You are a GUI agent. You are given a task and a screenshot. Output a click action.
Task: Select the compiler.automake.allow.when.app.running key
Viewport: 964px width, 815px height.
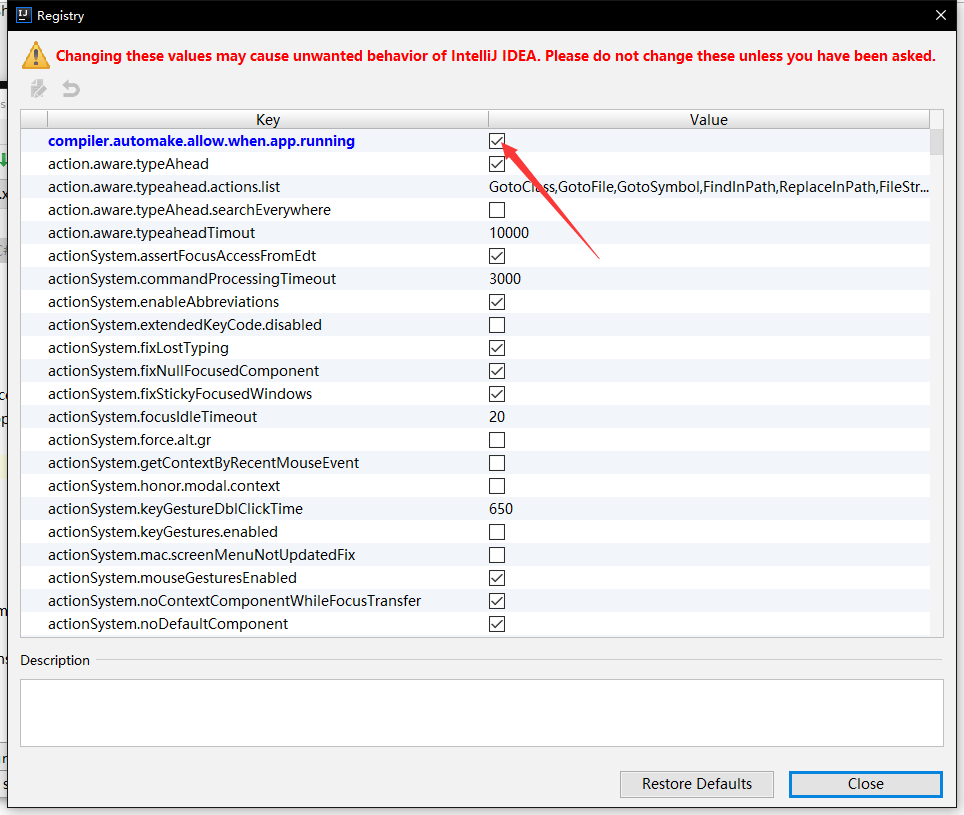201,141
